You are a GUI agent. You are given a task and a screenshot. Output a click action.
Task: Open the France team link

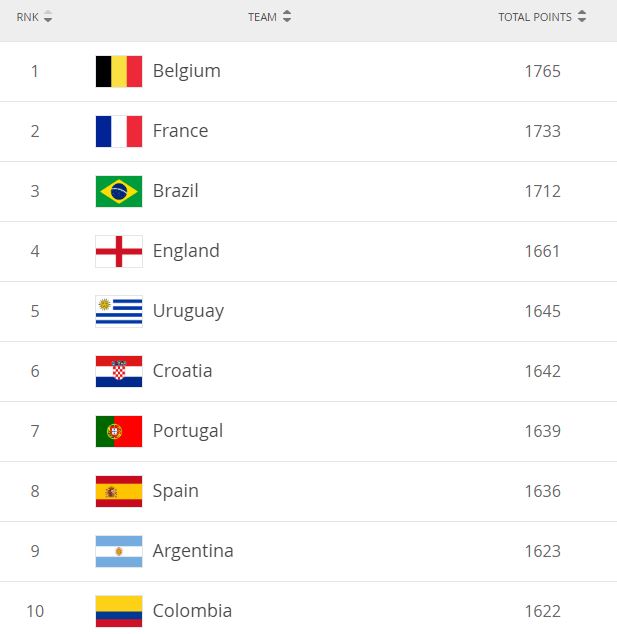180,131
